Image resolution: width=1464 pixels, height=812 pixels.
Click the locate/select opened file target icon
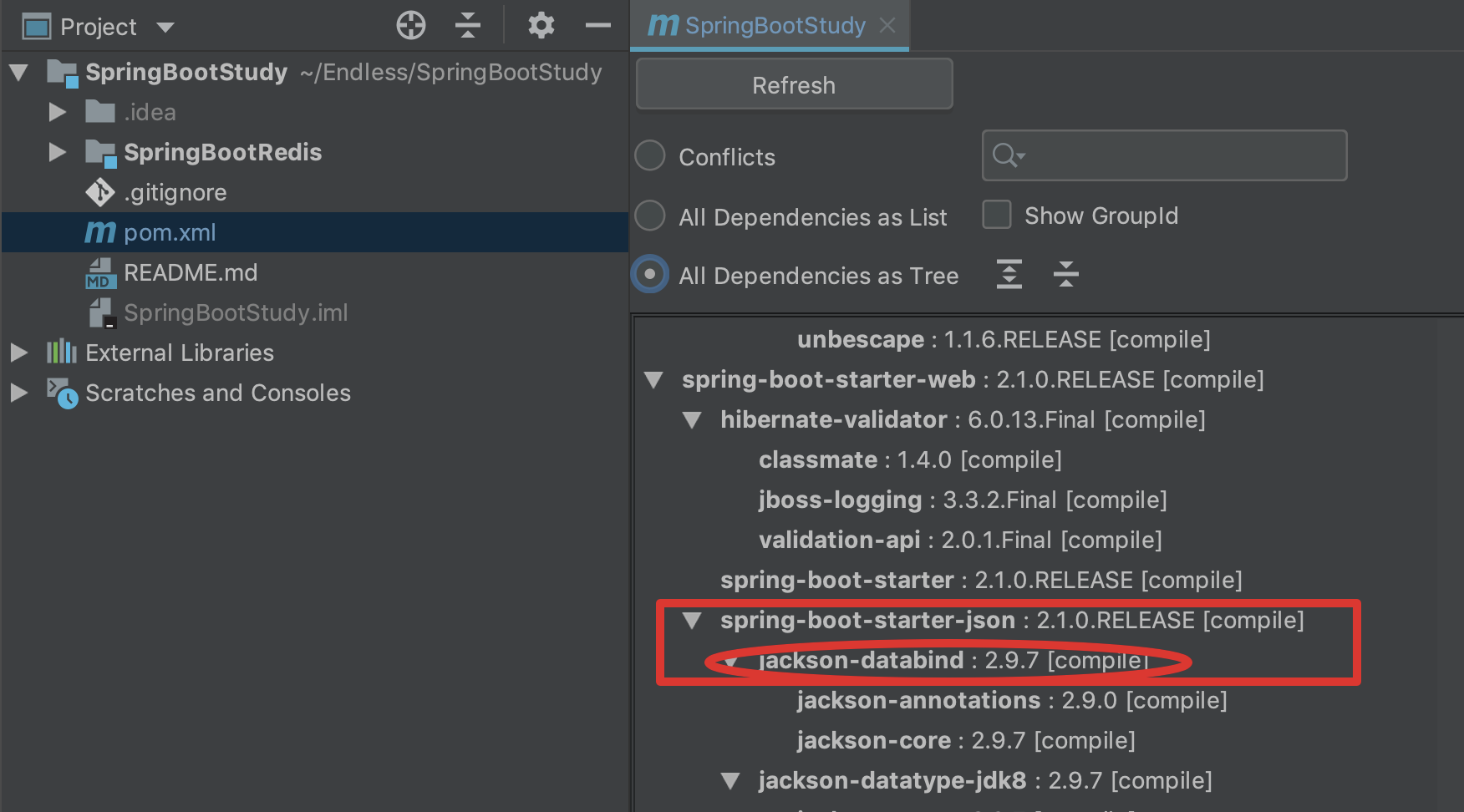tap(410, 26)
